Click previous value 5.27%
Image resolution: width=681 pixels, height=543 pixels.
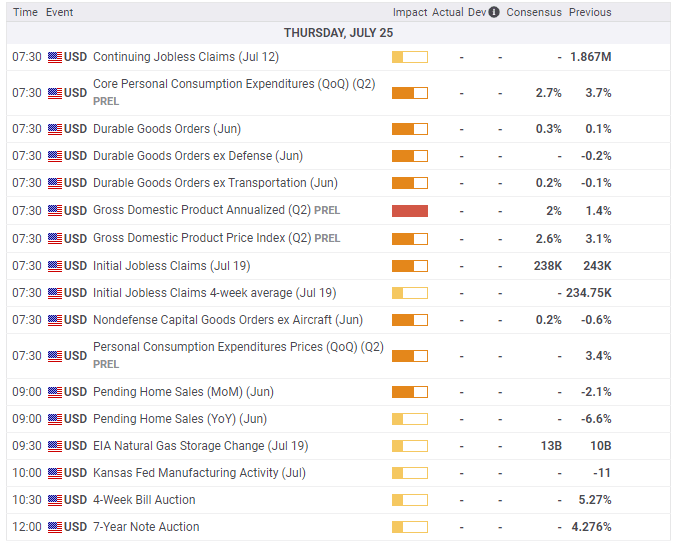click(595, 500)
